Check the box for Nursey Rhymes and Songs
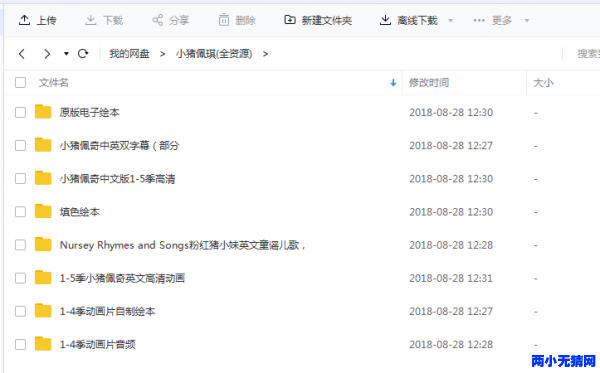Screen dimensions: 600x373 pyautogui.click(x=20, y=245)
